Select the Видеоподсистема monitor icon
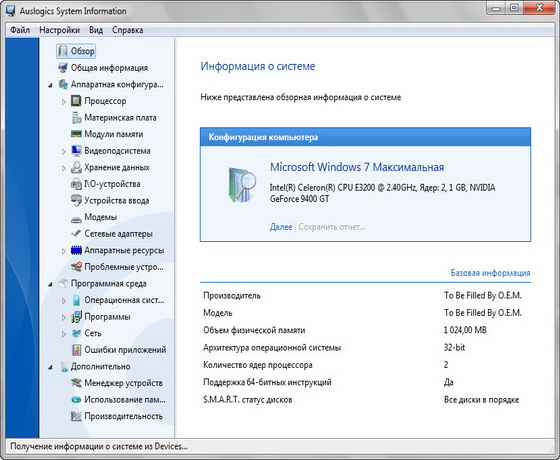The width and height of the screenshot is (560, 460). click(76, 151)
